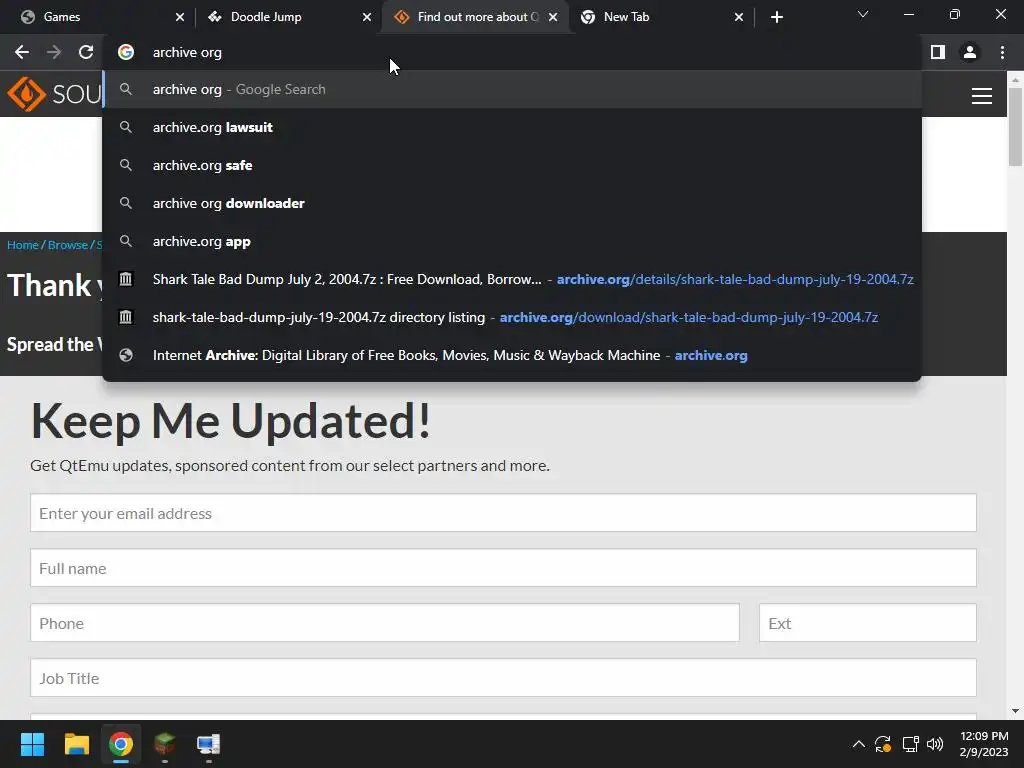Open the Home breadcrumb link
This screenshot has height=768, width=1024.
point(23,245)
